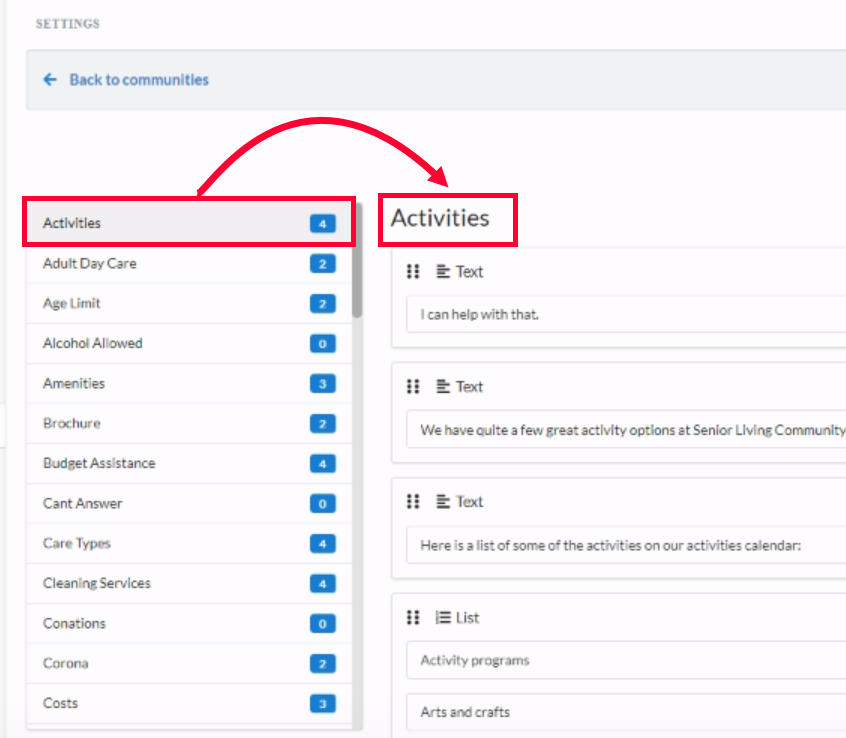The height and width of the screenshot is (738, 846).
Task: Click the numbered list type icon
Action: [x=443, y=618]
